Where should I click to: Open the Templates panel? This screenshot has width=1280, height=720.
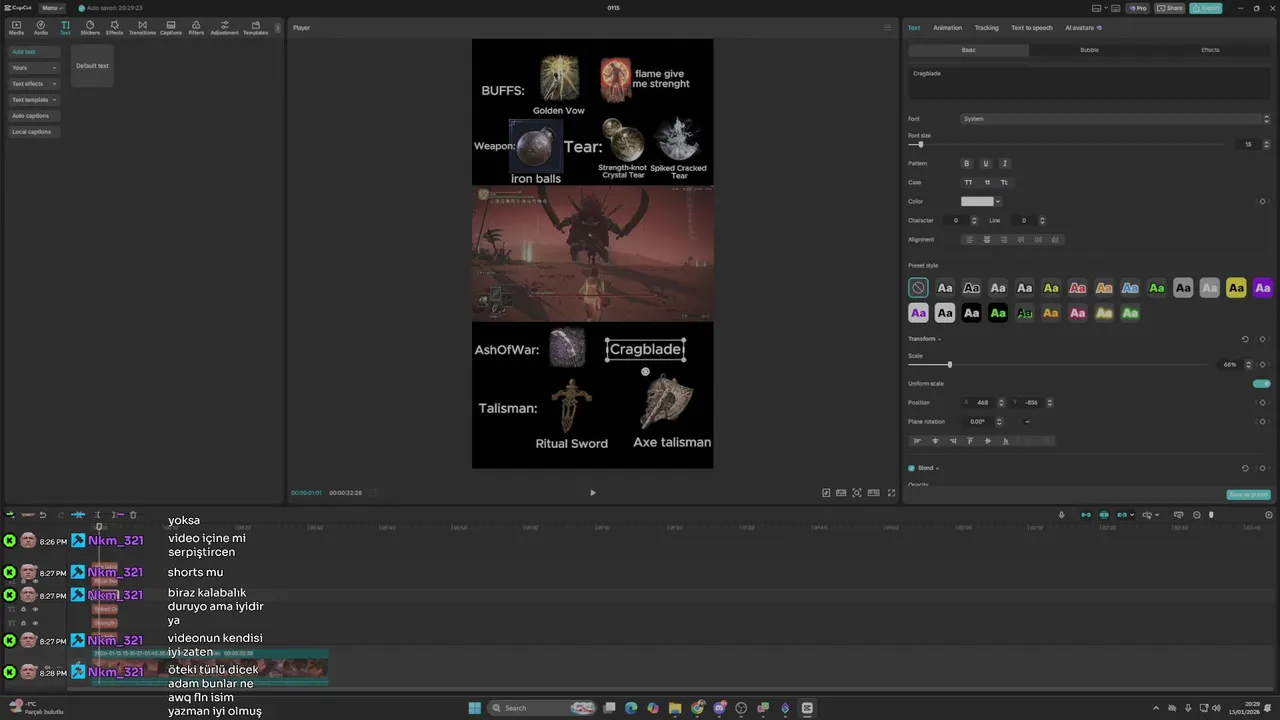coord(255,27)
